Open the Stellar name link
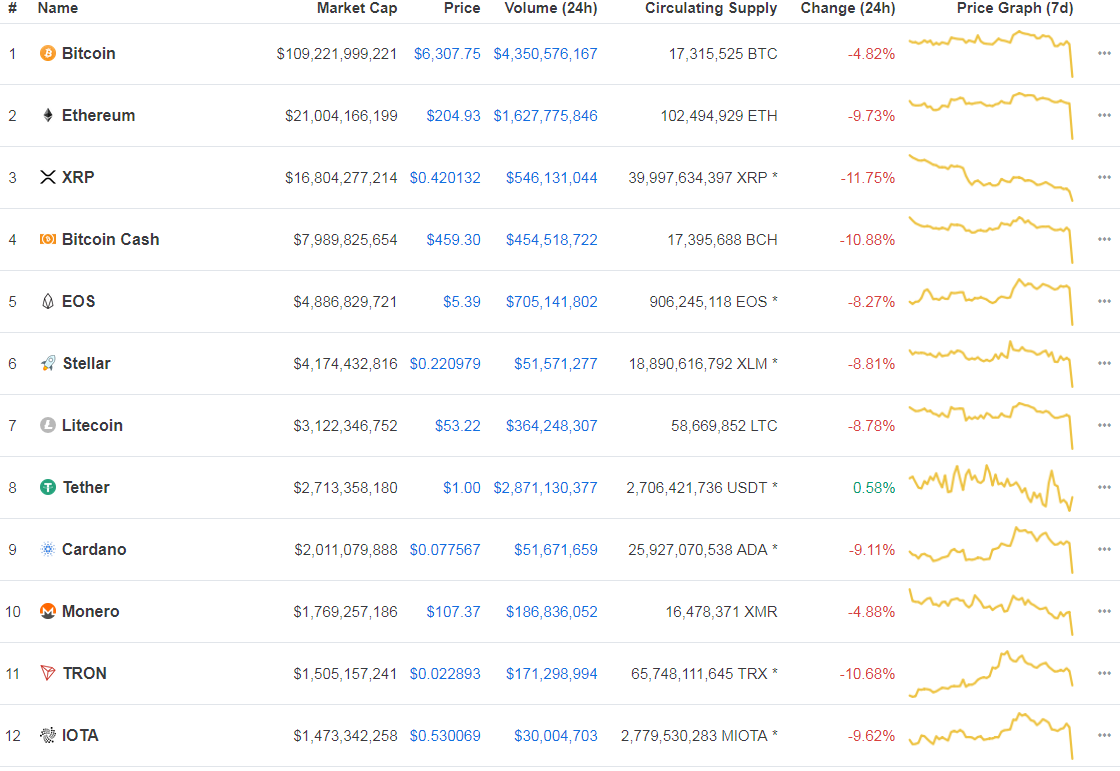The width and height of the screenshot is (1120, 771). tap(86, 363)
